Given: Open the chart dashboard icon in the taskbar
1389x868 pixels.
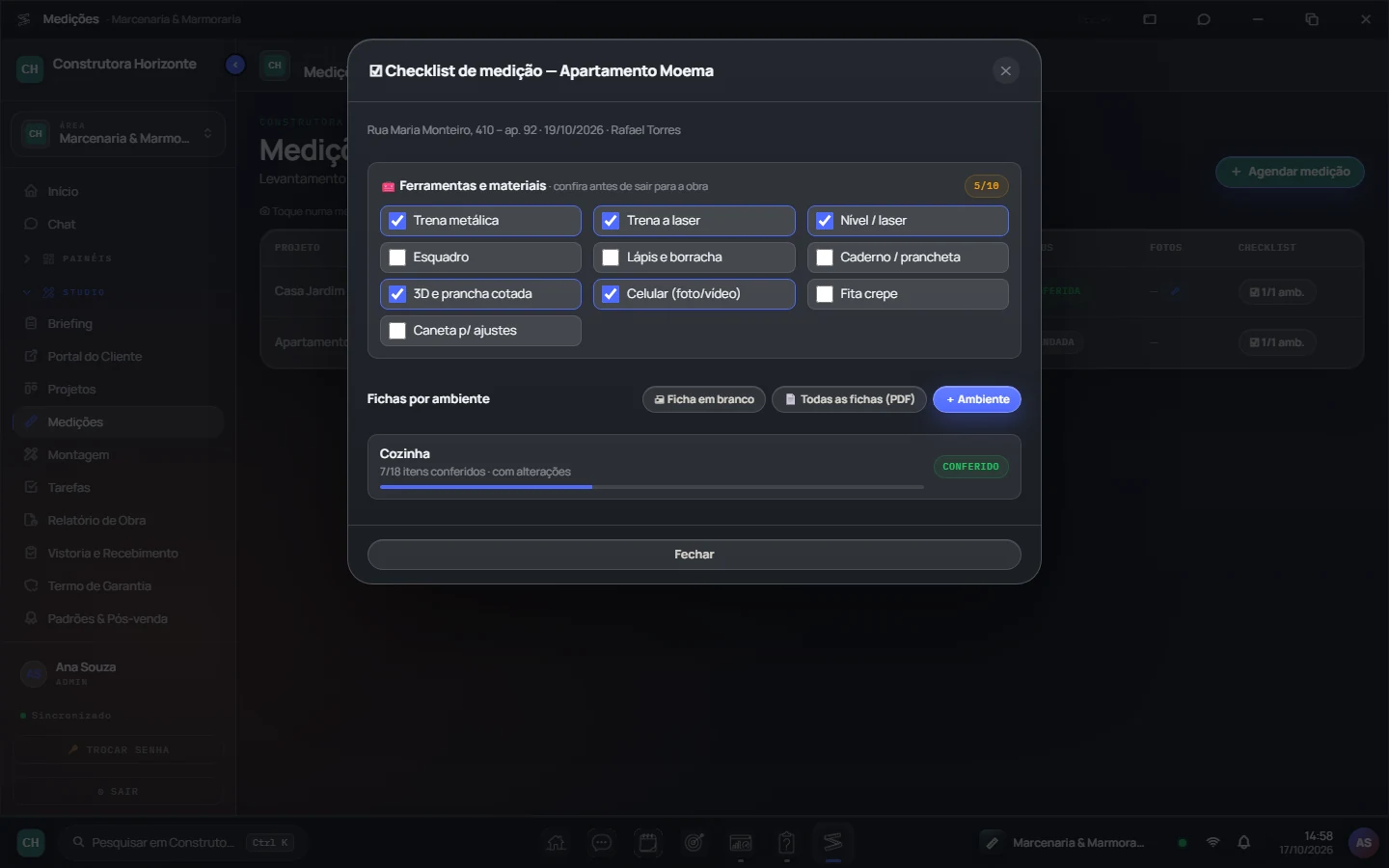Looking at the screenshot, I should (741, 842).
